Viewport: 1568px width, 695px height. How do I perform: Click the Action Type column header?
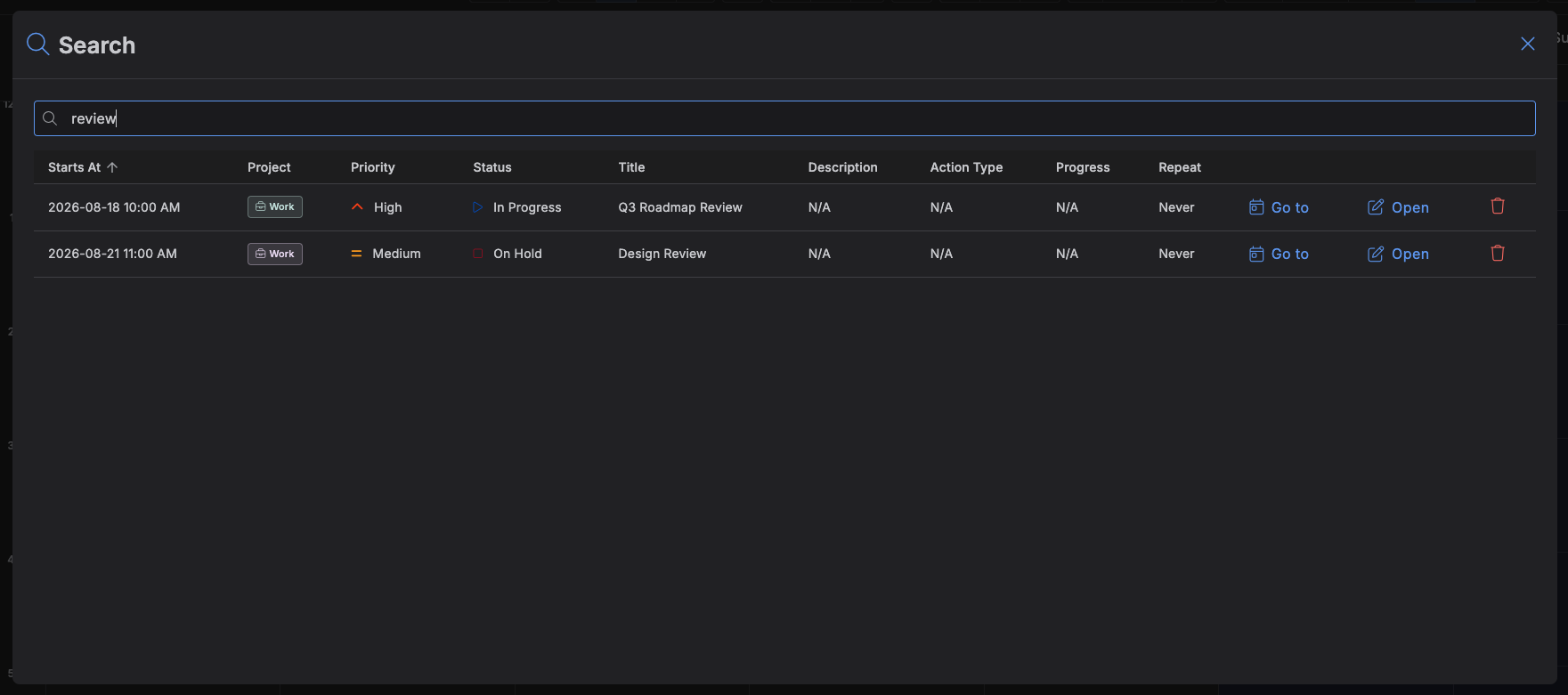tap(966, 167)
